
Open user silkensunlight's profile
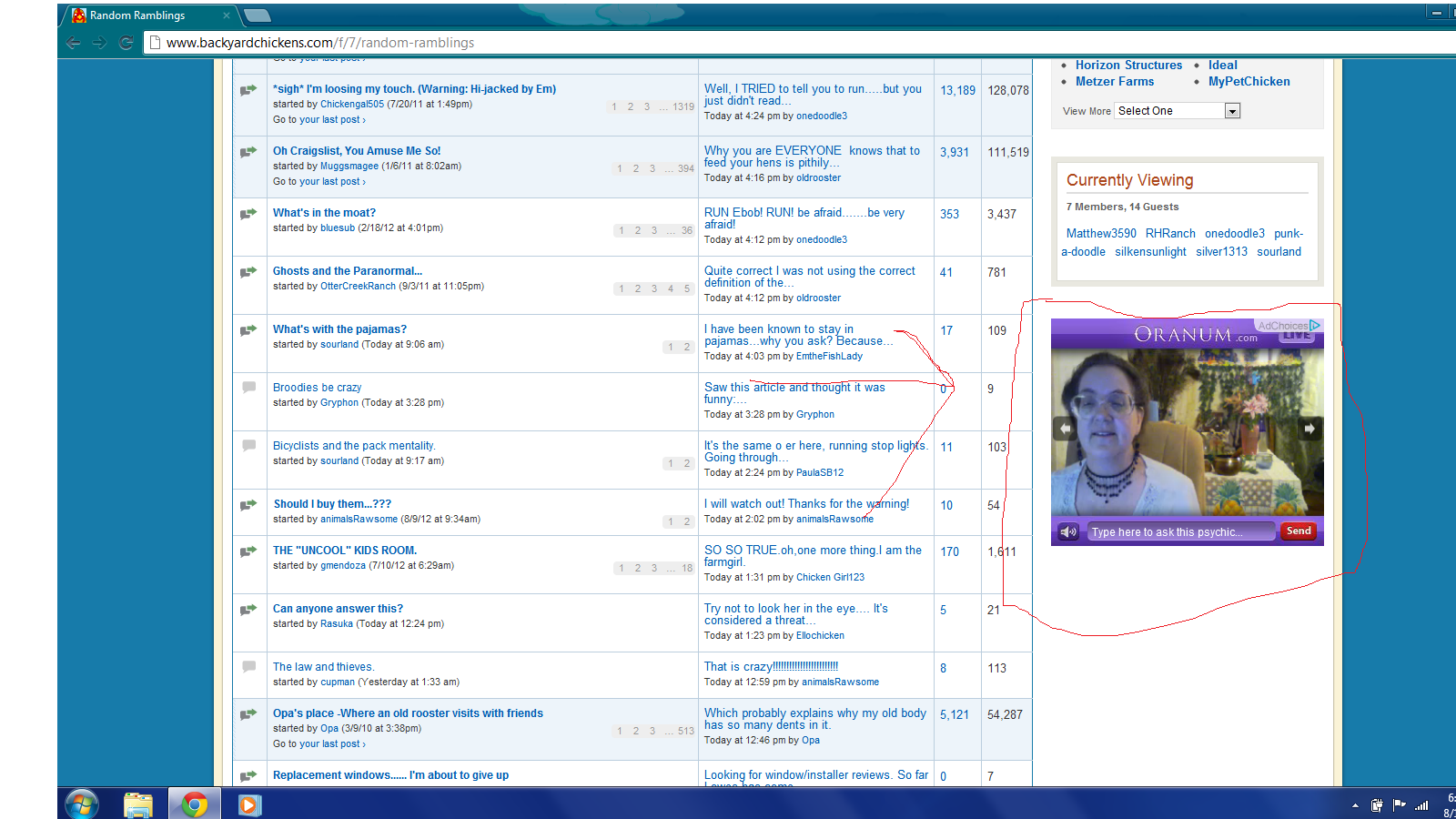1150,252
